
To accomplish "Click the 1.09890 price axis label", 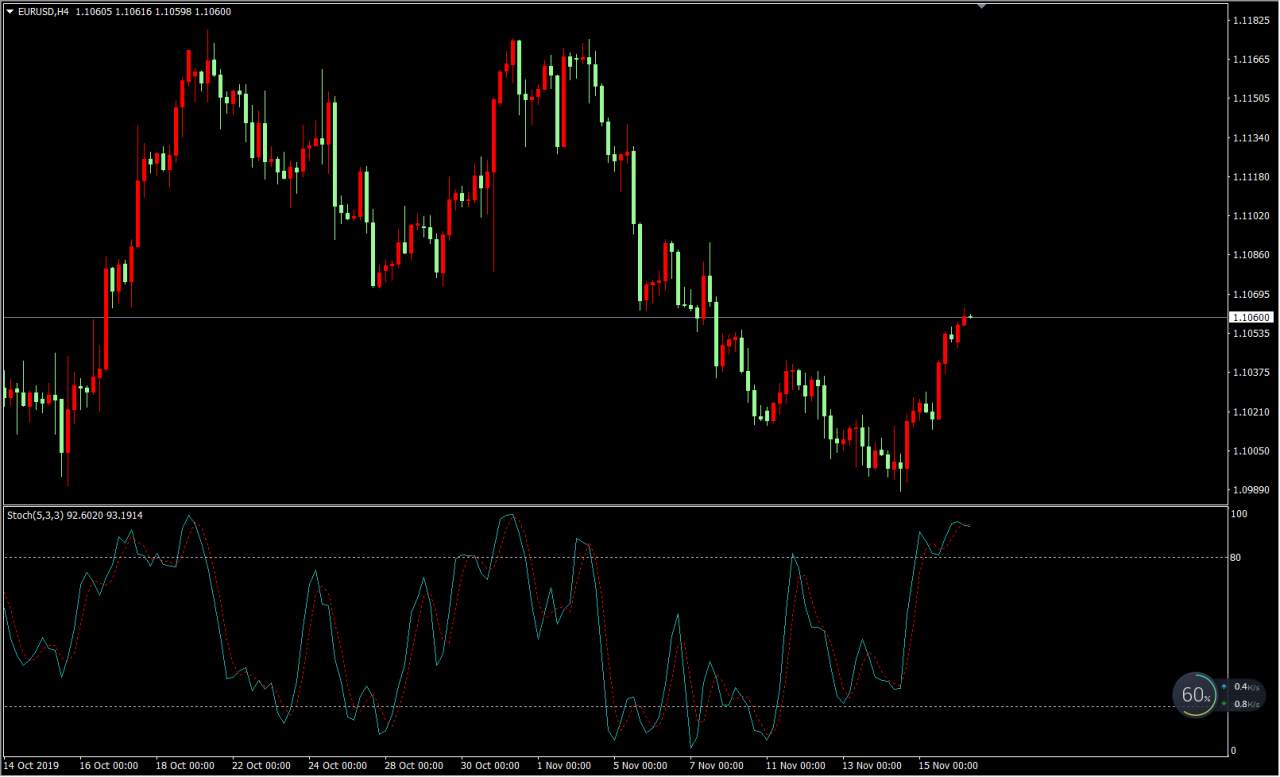I will [1250, 490].
